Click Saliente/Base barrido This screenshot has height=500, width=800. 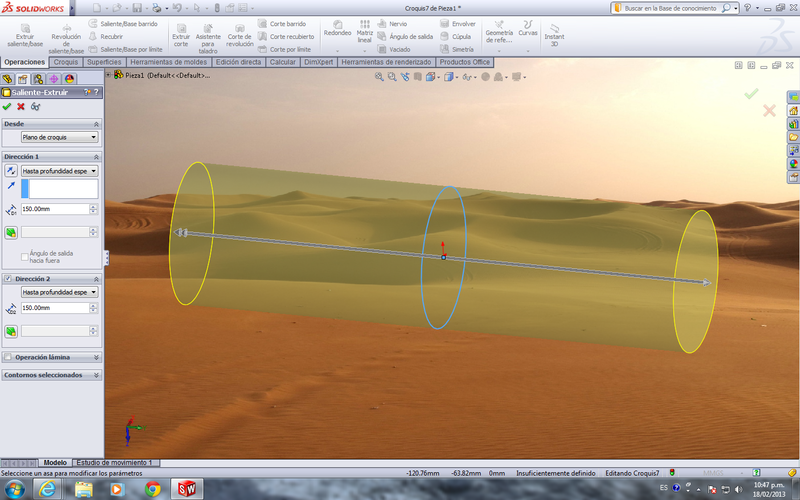click(x=123, y=23)
